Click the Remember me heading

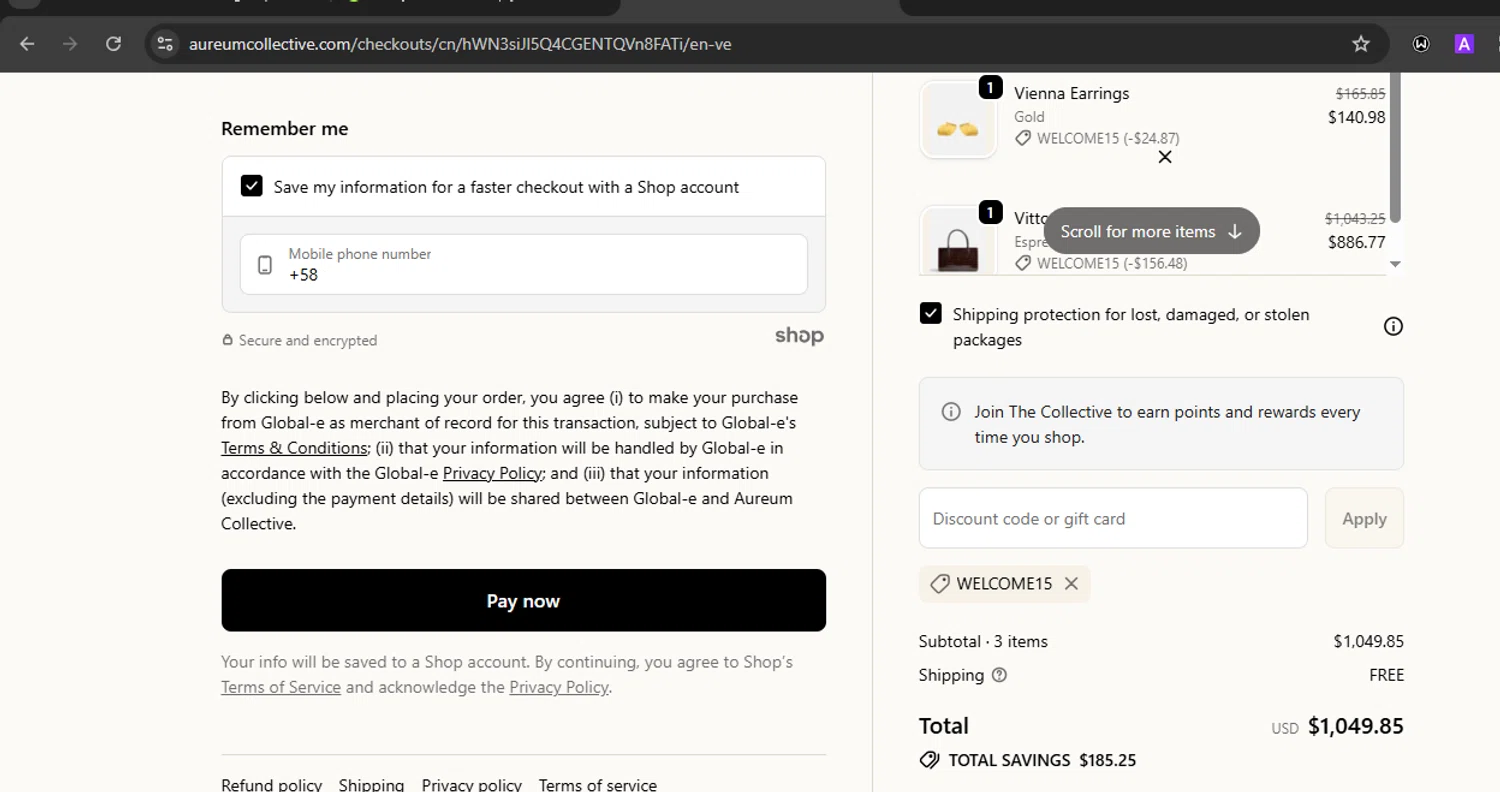click(x=285, y=129)
